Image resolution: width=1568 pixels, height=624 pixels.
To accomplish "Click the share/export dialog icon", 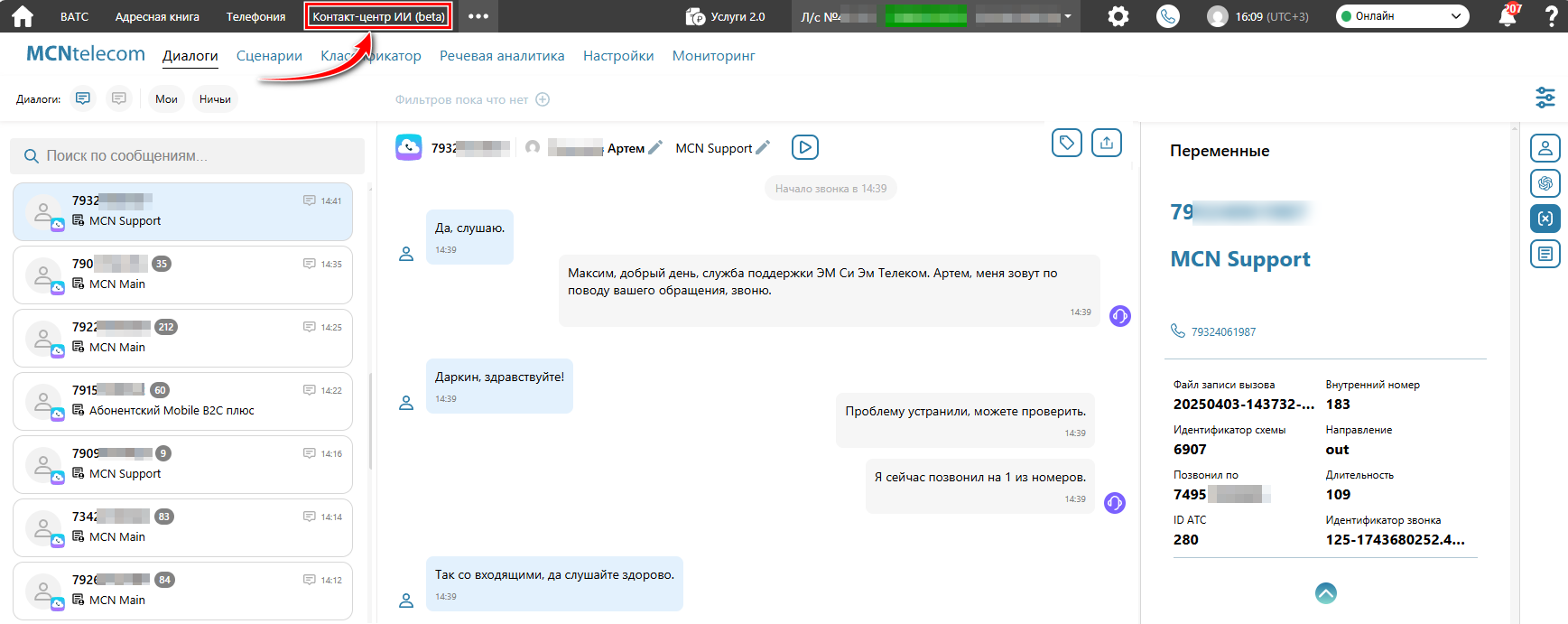I will point(1107,143).
